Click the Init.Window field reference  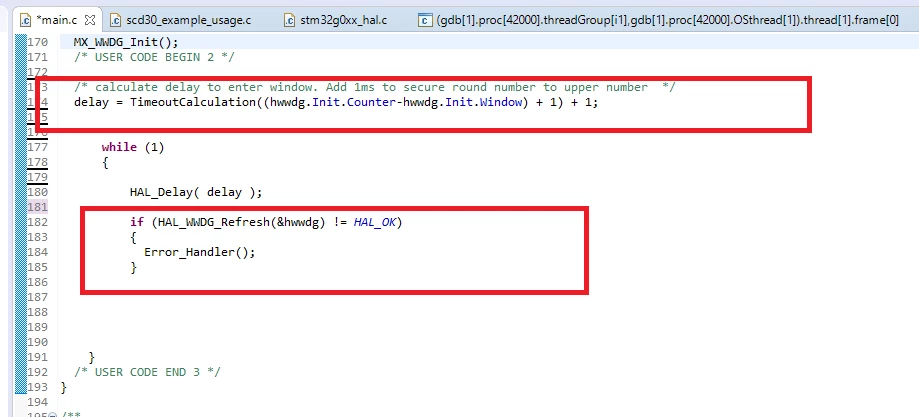point(485,102)
